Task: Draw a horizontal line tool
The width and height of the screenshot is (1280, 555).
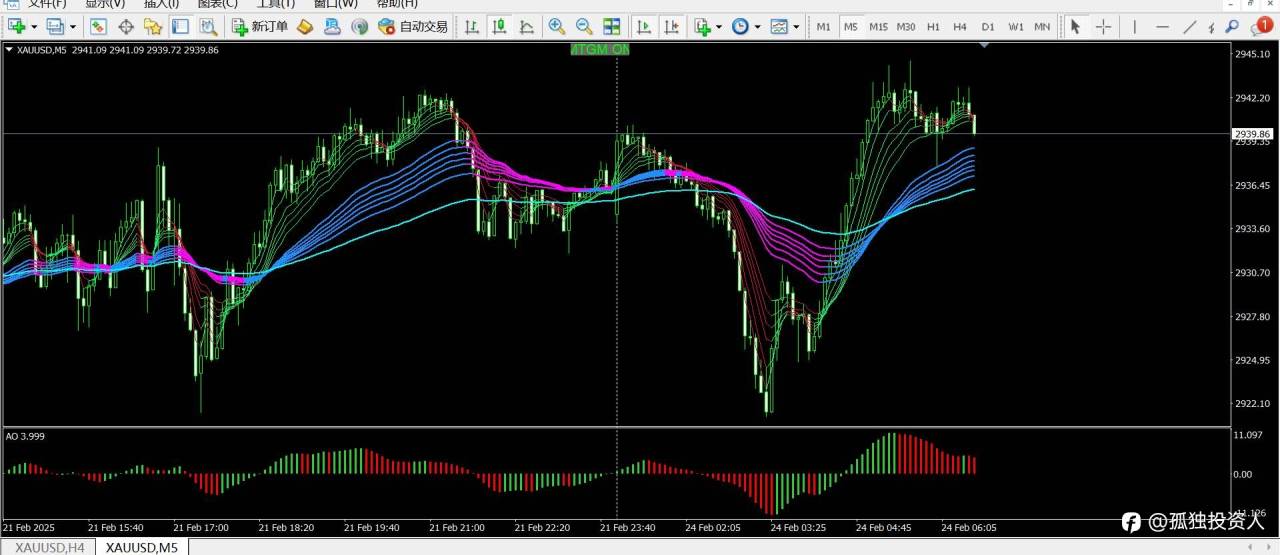Action: pyautogui.click(x=1162, y=27)
